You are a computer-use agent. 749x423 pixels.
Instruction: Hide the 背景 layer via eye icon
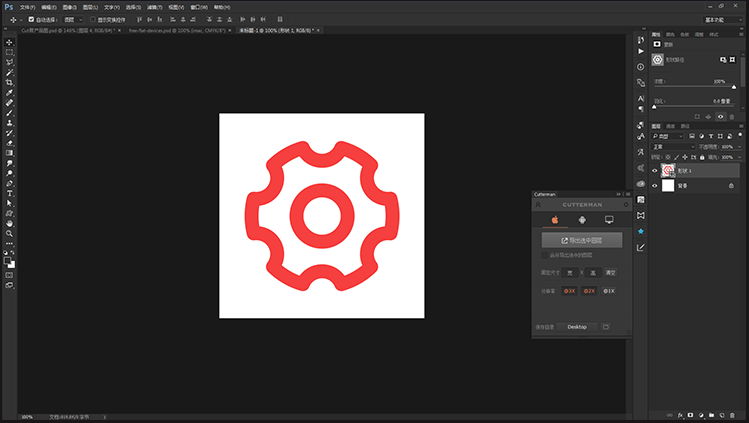click(x=655, y=186)
